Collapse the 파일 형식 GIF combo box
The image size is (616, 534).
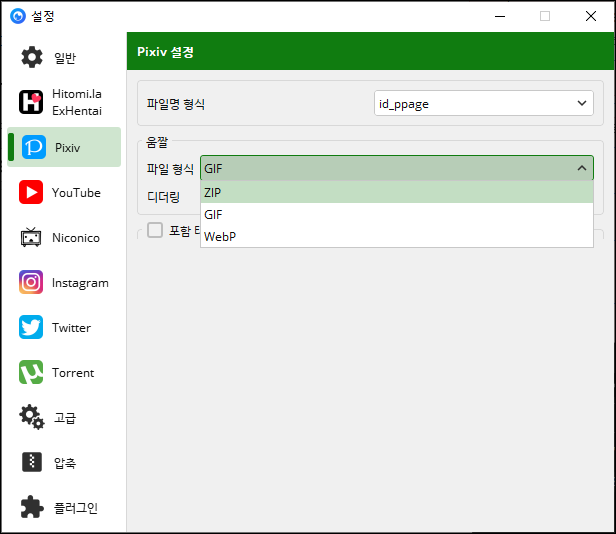pos(397,168)
